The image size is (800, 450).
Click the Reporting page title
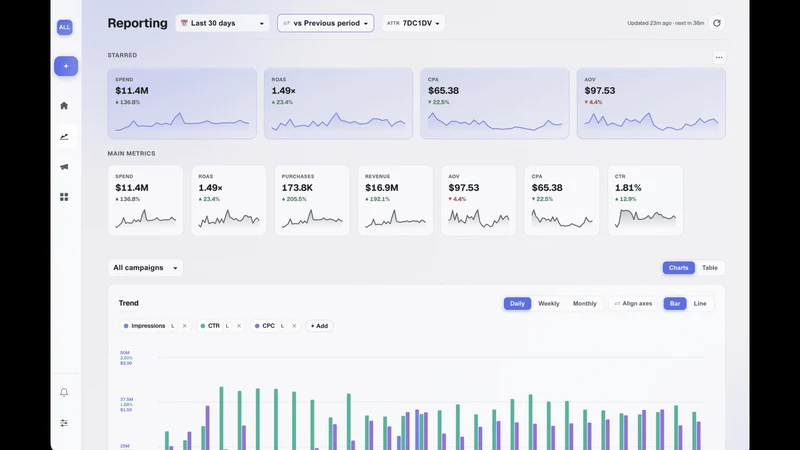[x=137, y=23]
